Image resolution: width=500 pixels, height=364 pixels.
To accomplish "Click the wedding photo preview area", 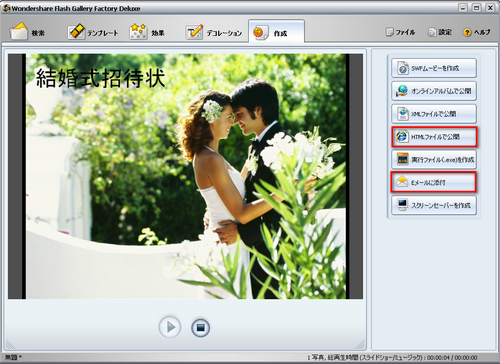I will 186,176.
